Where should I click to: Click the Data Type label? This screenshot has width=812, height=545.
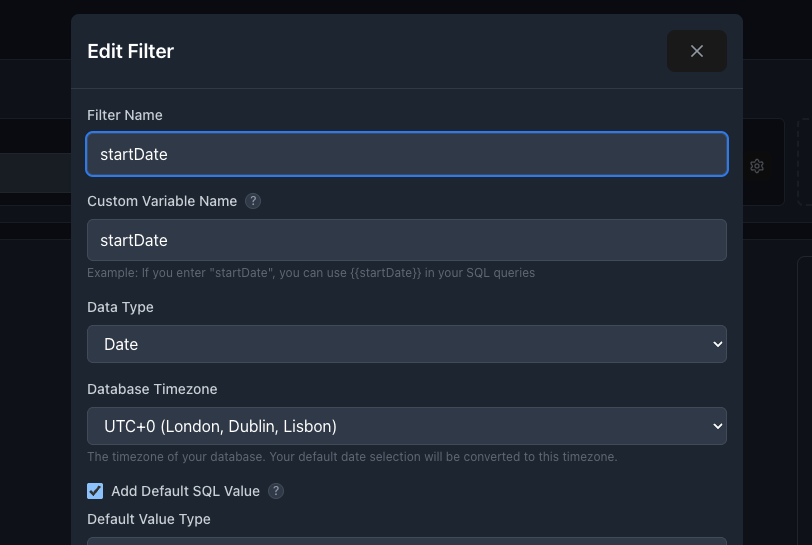click(x=120, y=307)
